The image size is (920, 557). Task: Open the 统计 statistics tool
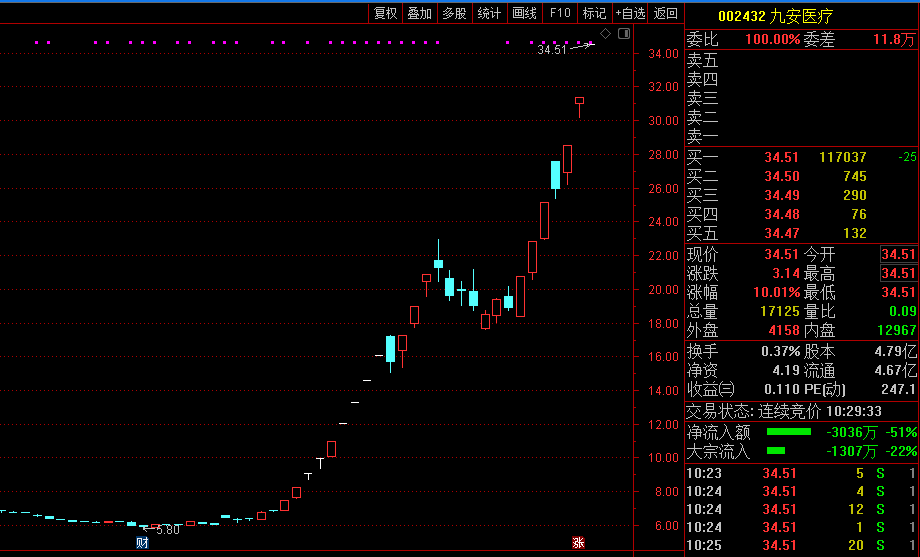(489, 13)
